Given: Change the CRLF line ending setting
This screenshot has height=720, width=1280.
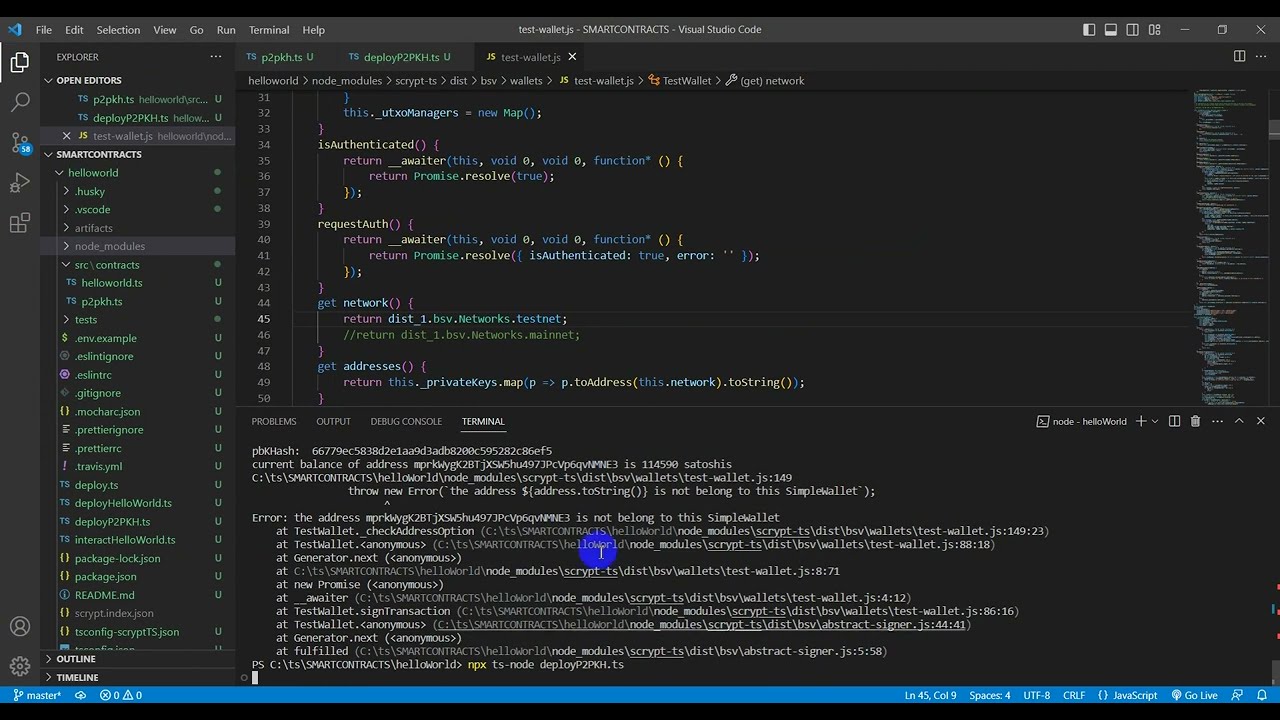Looking at the screenshot, I should pos(1073,695).
